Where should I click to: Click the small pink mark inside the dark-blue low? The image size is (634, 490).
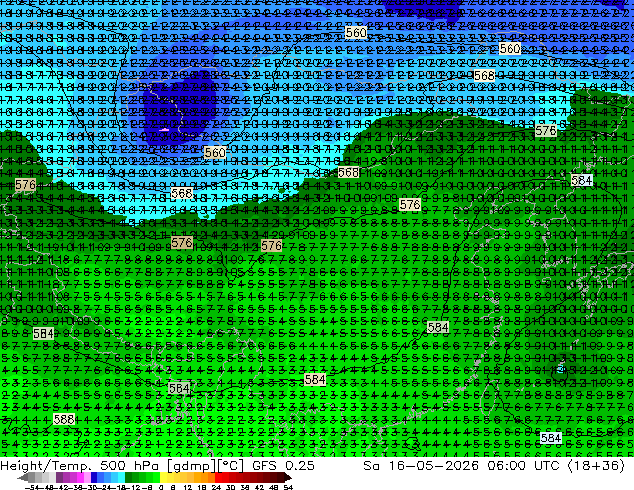coord(164,130)
